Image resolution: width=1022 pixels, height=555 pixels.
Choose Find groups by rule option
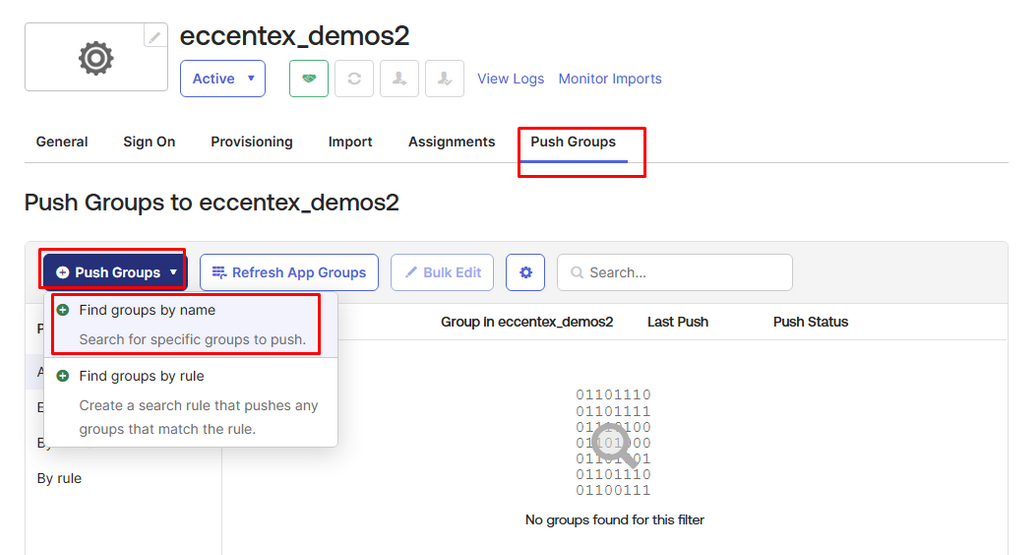point(191,402)
